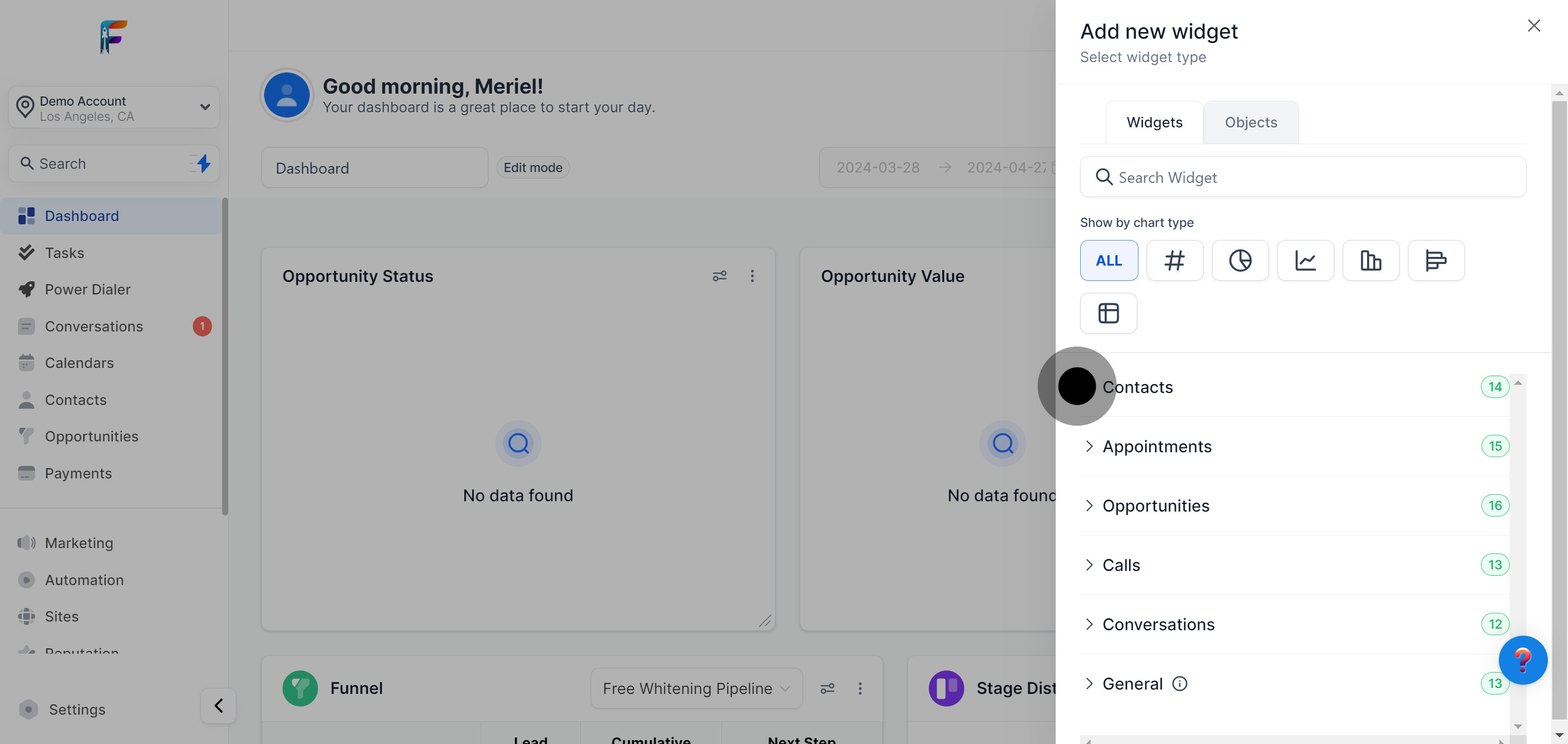The width and height of the screenshot is (1568, 744).
Task: Click the quick actions lightning bolt icon
Action: (x=203, y=163)
